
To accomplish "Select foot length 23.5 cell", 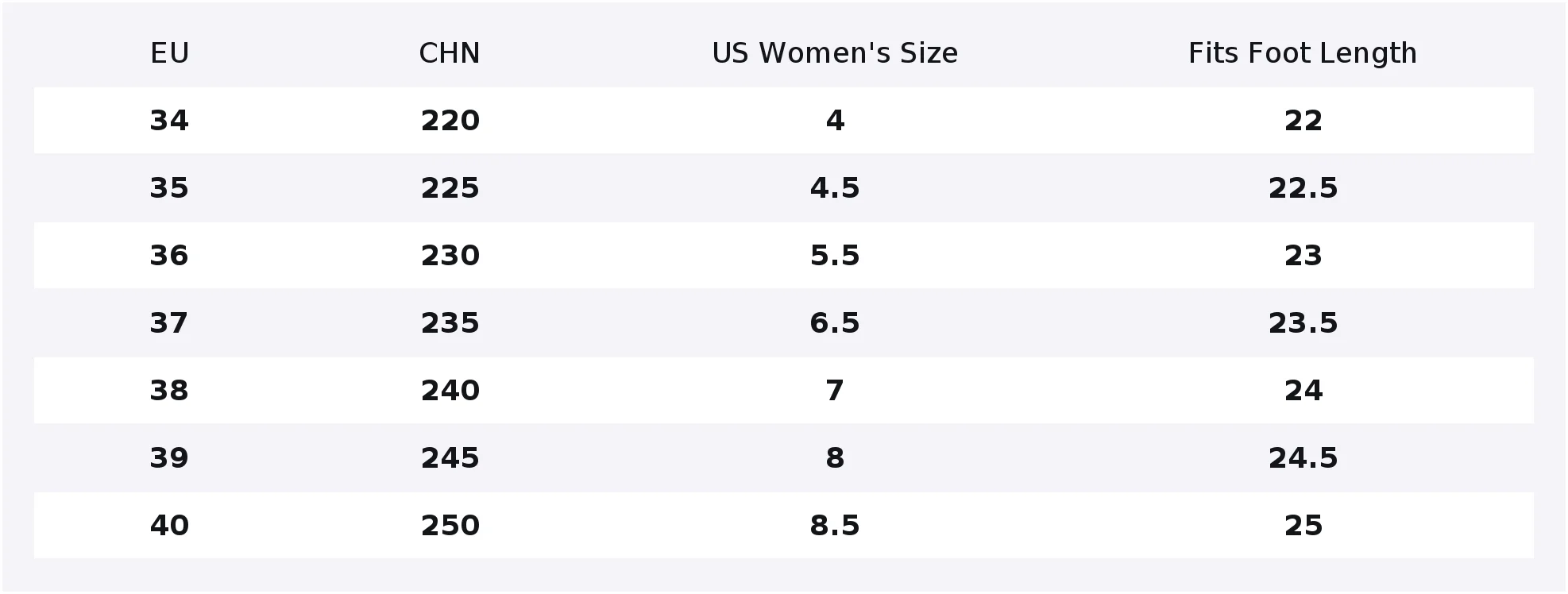I will coord(1303,323).
